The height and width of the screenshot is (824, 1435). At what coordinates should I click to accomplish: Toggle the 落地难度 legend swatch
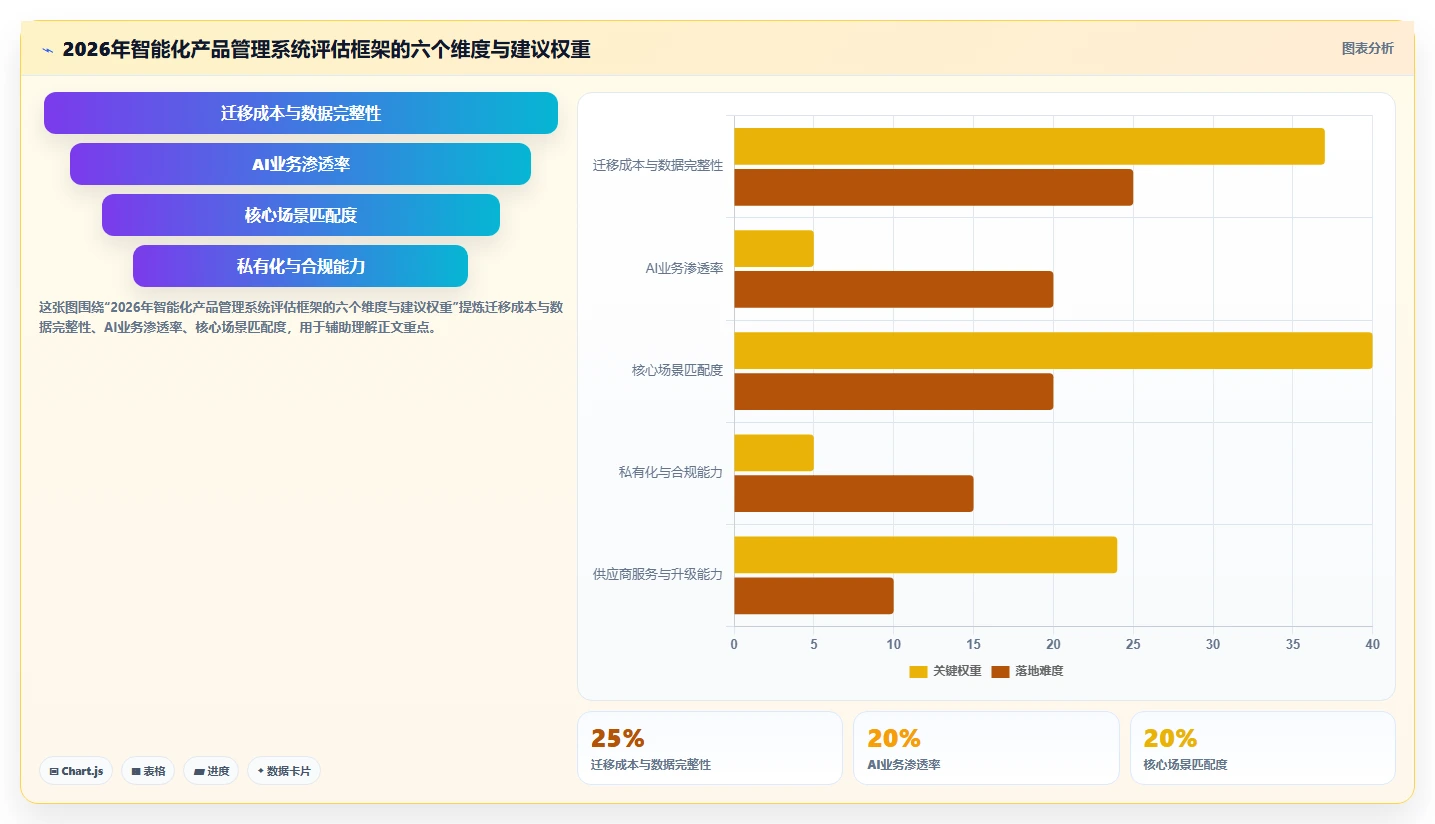(x=1000, y=671)
